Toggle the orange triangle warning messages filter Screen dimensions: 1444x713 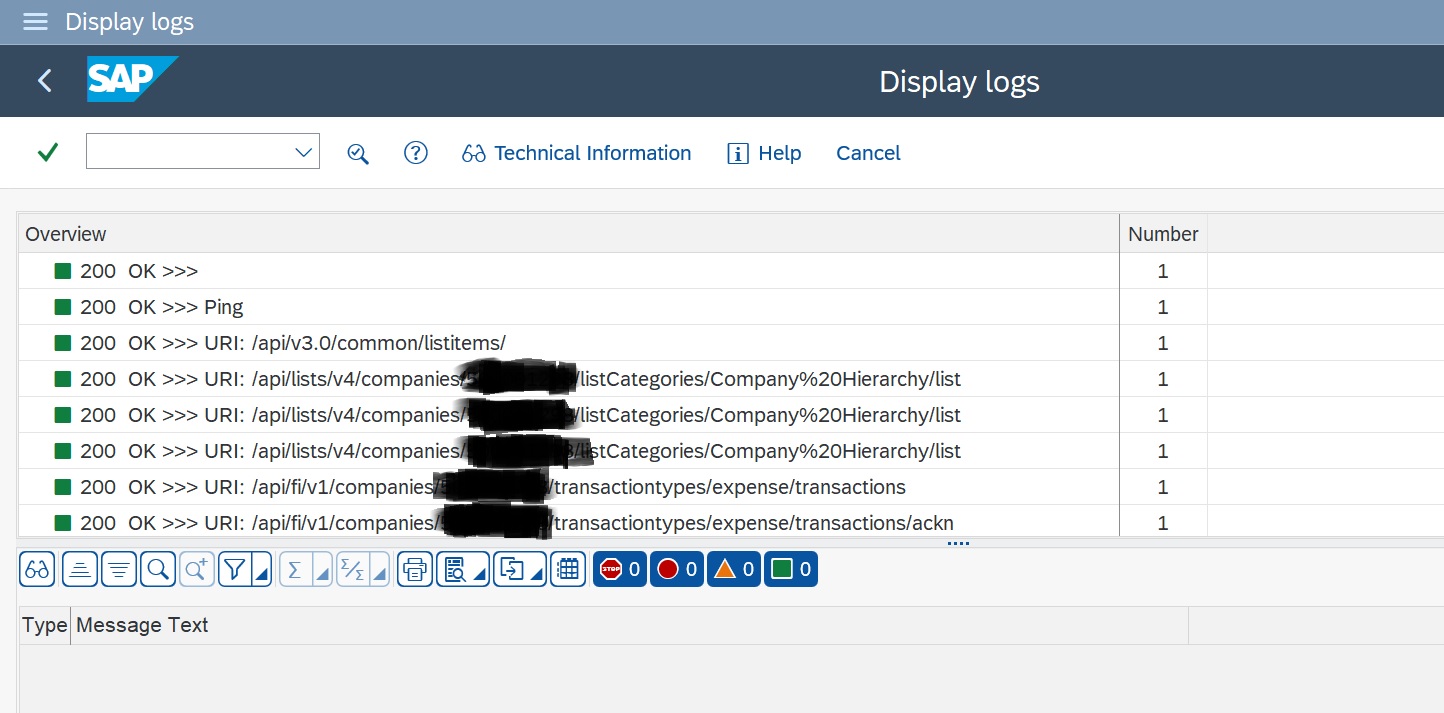point(733,570)
